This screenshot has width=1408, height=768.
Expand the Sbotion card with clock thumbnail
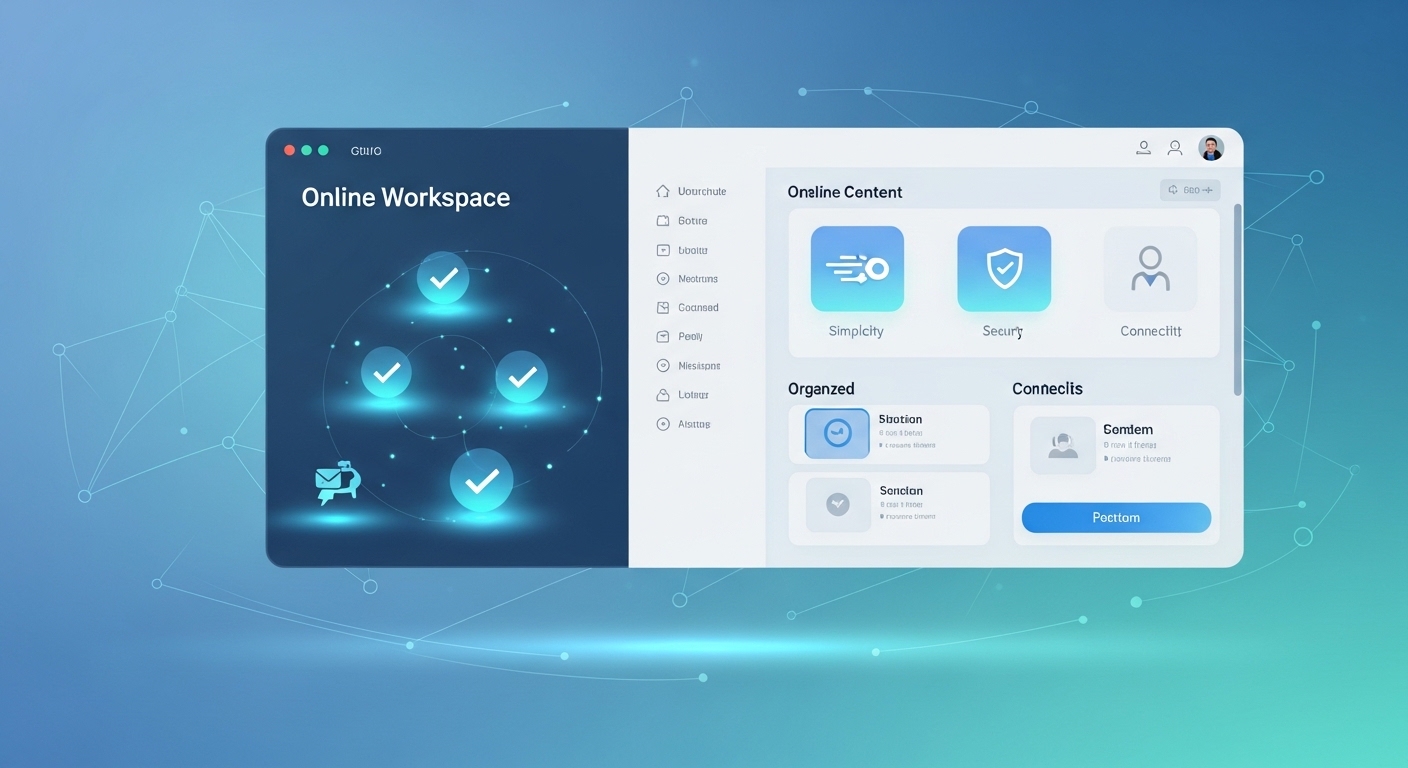point(889,434)
